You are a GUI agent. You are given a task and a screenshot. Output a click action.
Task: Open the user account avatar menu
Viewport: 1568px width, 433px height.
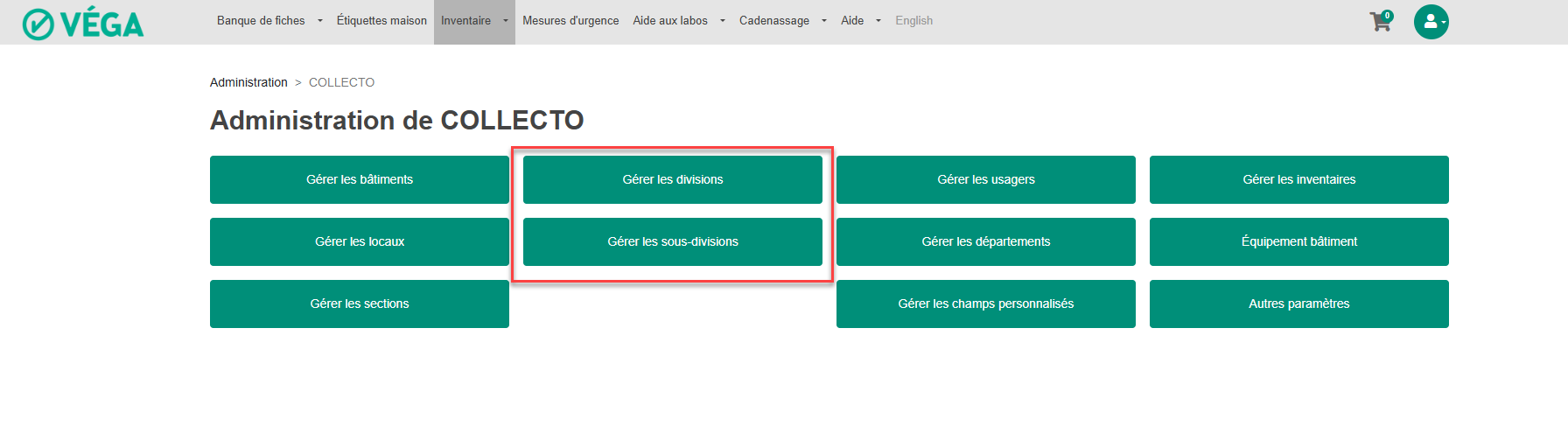coord(1431,22)
